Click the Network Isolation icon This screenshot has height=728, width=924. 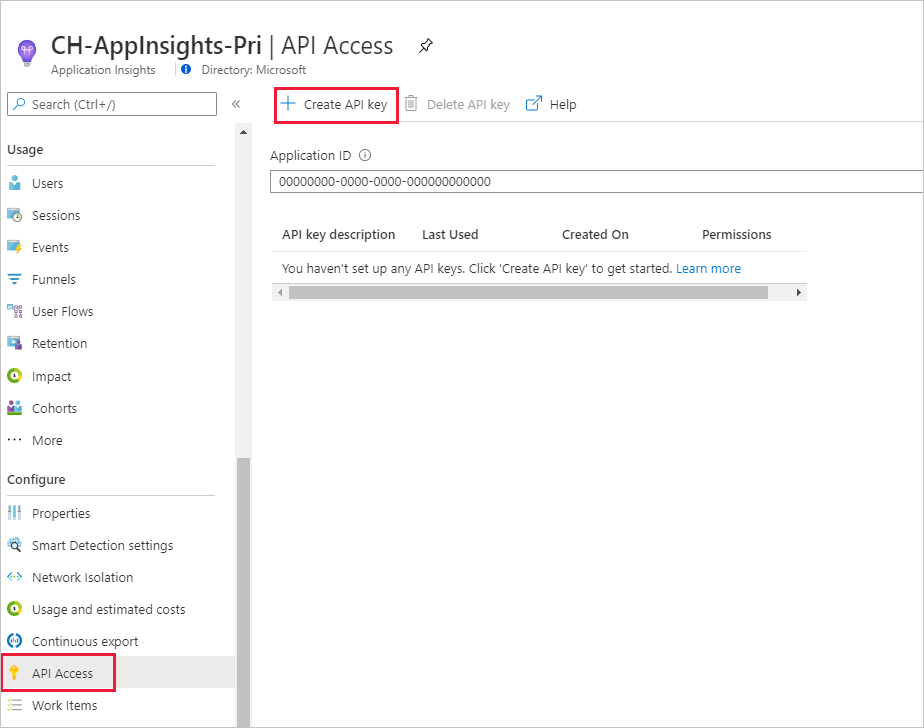(15, 577)
